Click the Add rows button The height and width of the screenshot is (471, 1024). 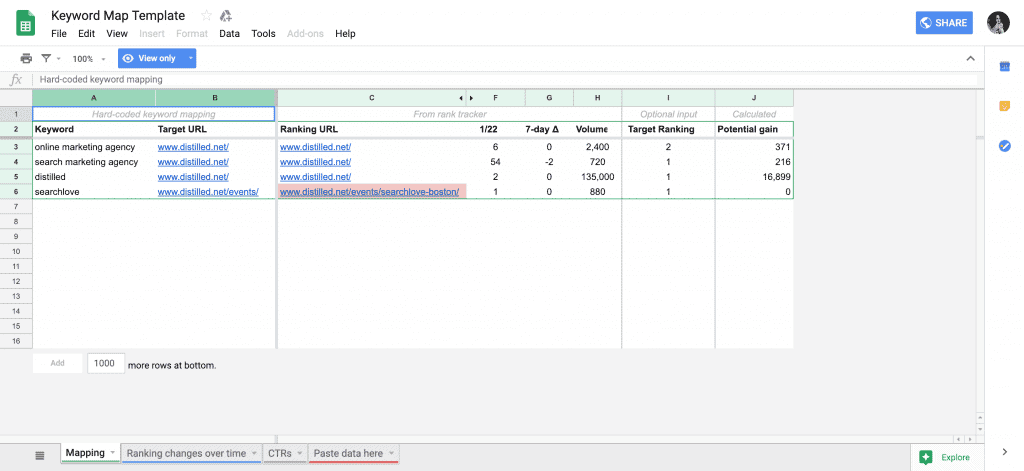point(57,363)
